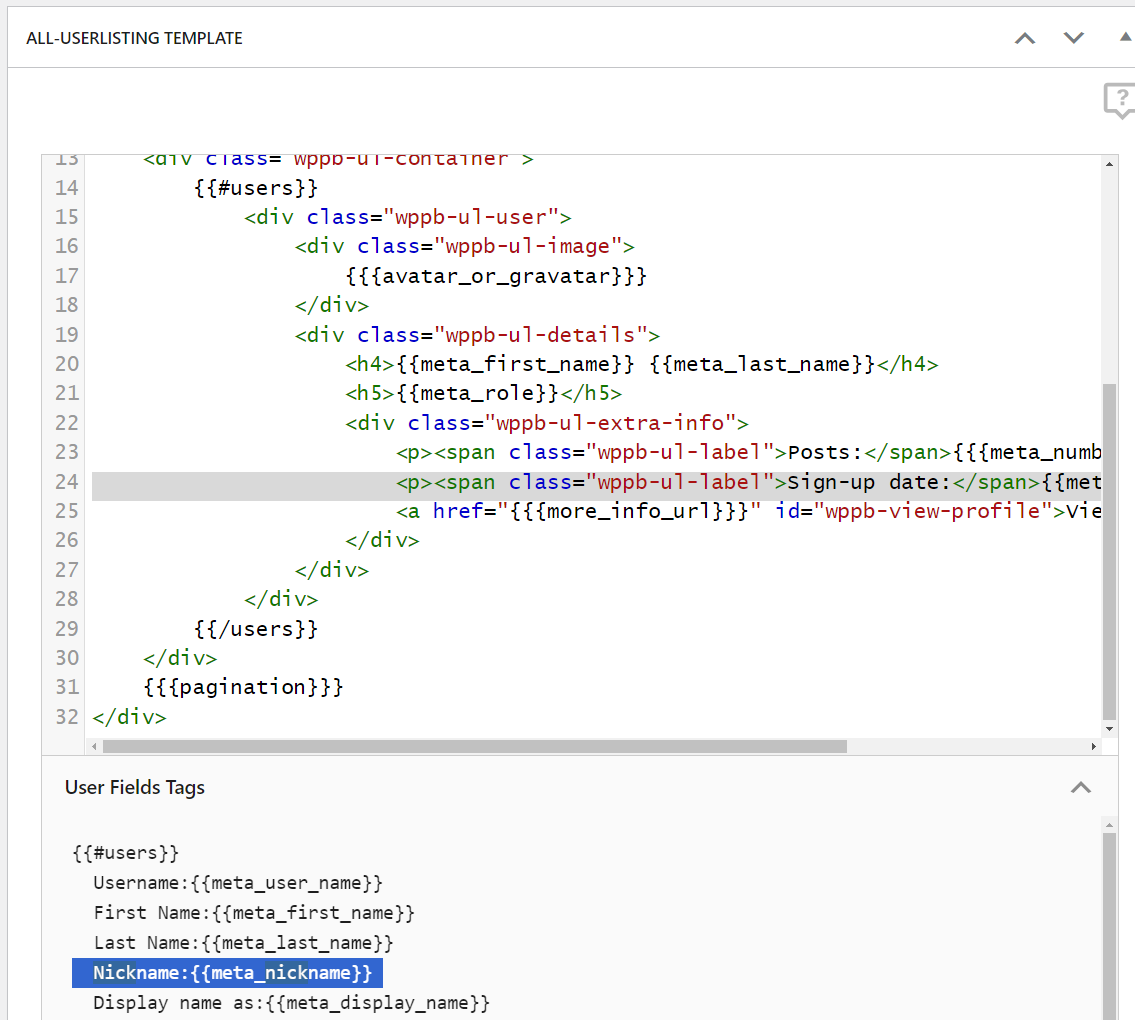Click {{{pagination}}} on line 31
Image resolution: width=1135 pixels, height=1020 pixels.
(243, 687)
